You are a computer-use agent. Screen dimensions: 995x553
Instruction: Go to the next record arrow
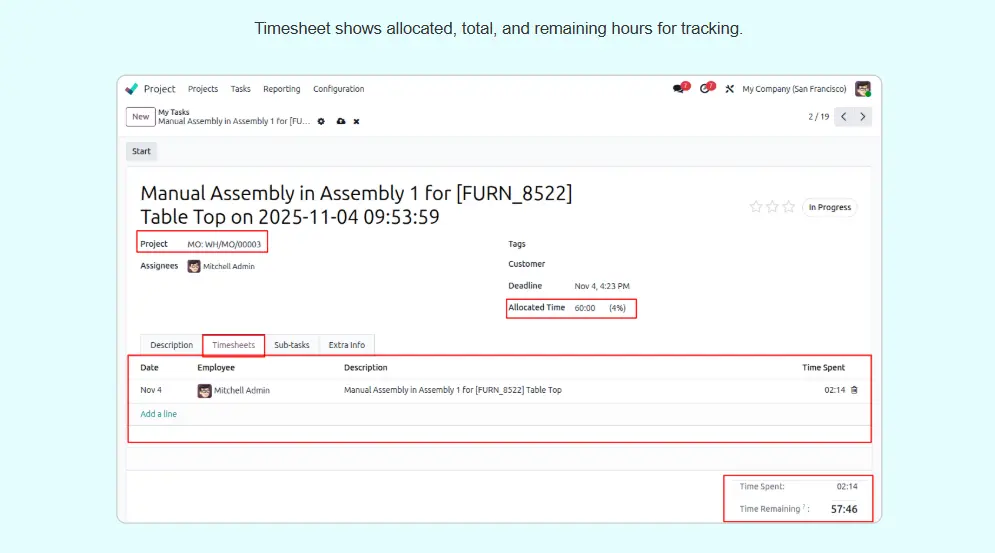pos(863,117)
